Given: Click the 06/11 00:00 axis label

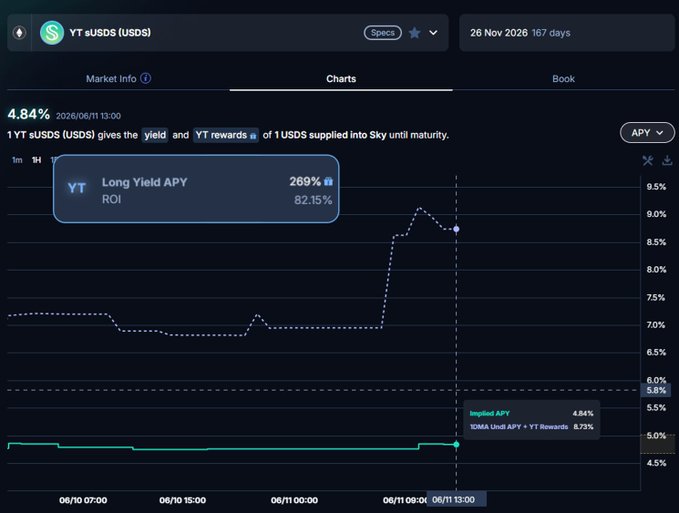Looking at the screenshot, I should 294,500.
